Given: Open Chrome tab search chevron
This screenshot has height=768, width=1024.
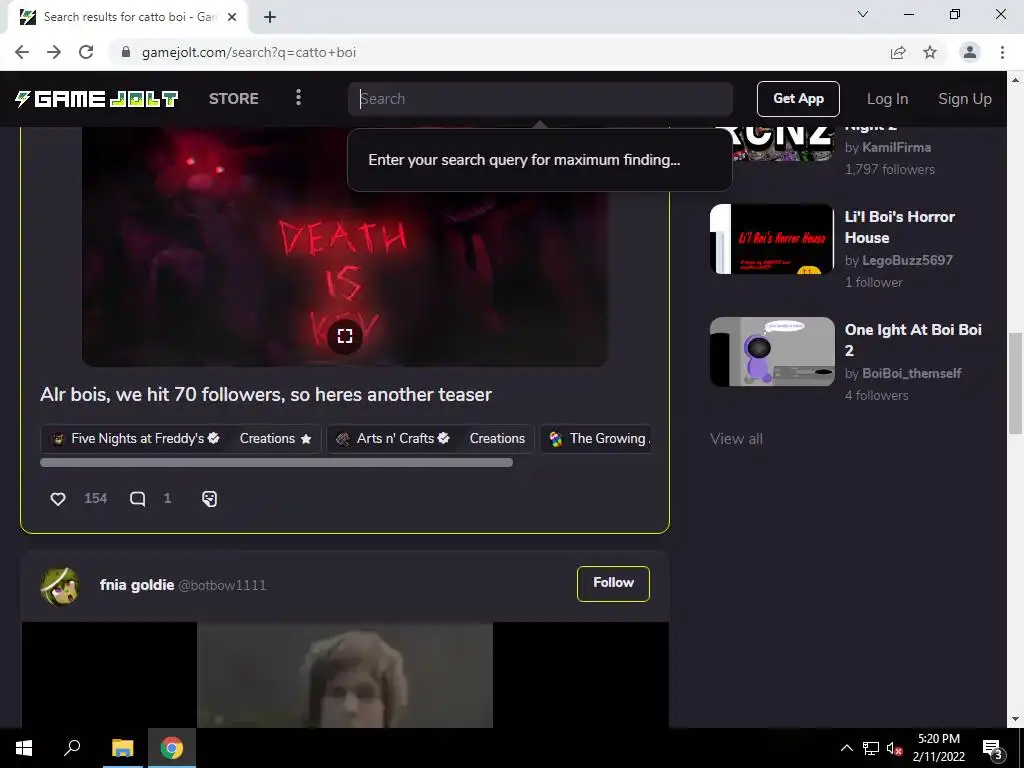Looking at the screenshot, I should point(863,14).
